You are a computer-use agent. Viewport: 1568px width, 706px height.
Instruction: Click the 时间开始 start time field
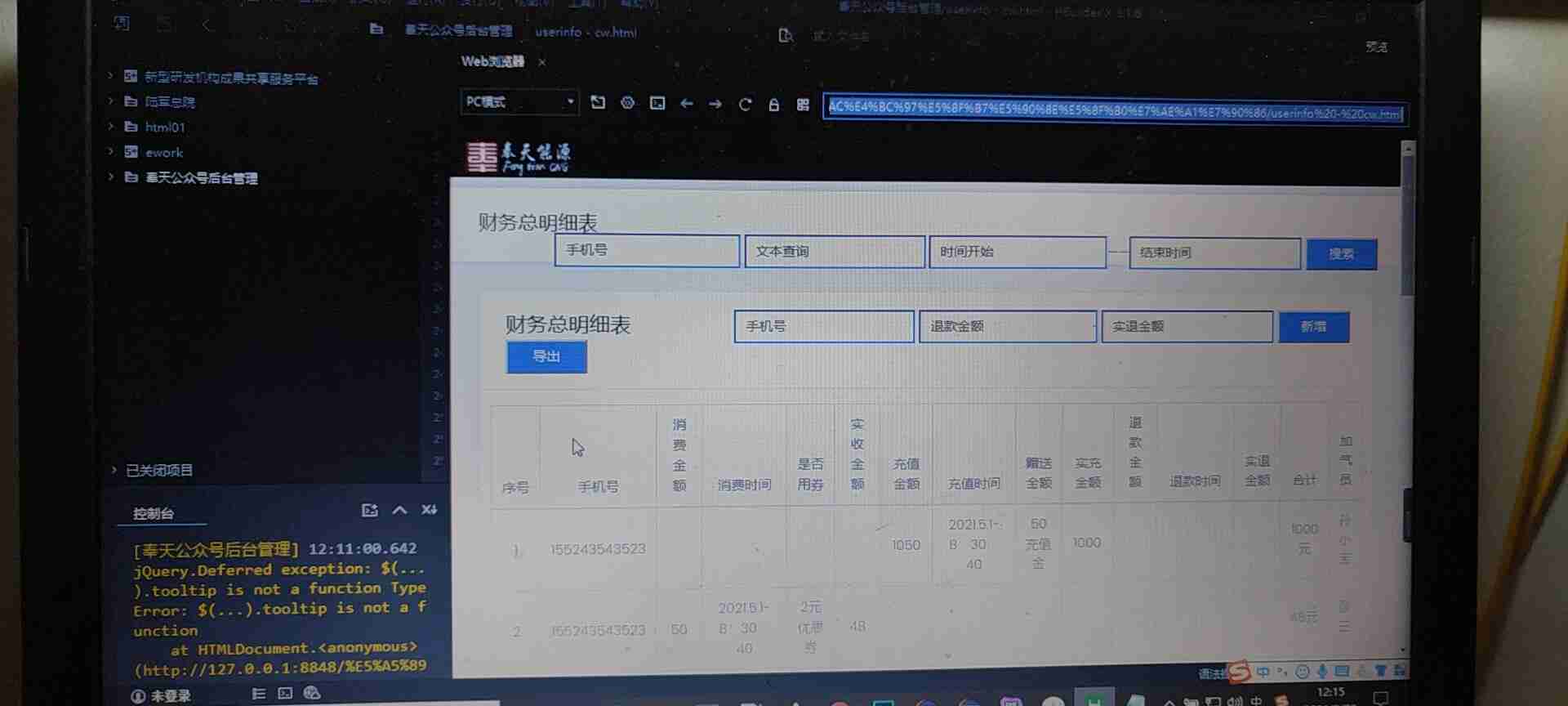click(x=1017, y=252)
